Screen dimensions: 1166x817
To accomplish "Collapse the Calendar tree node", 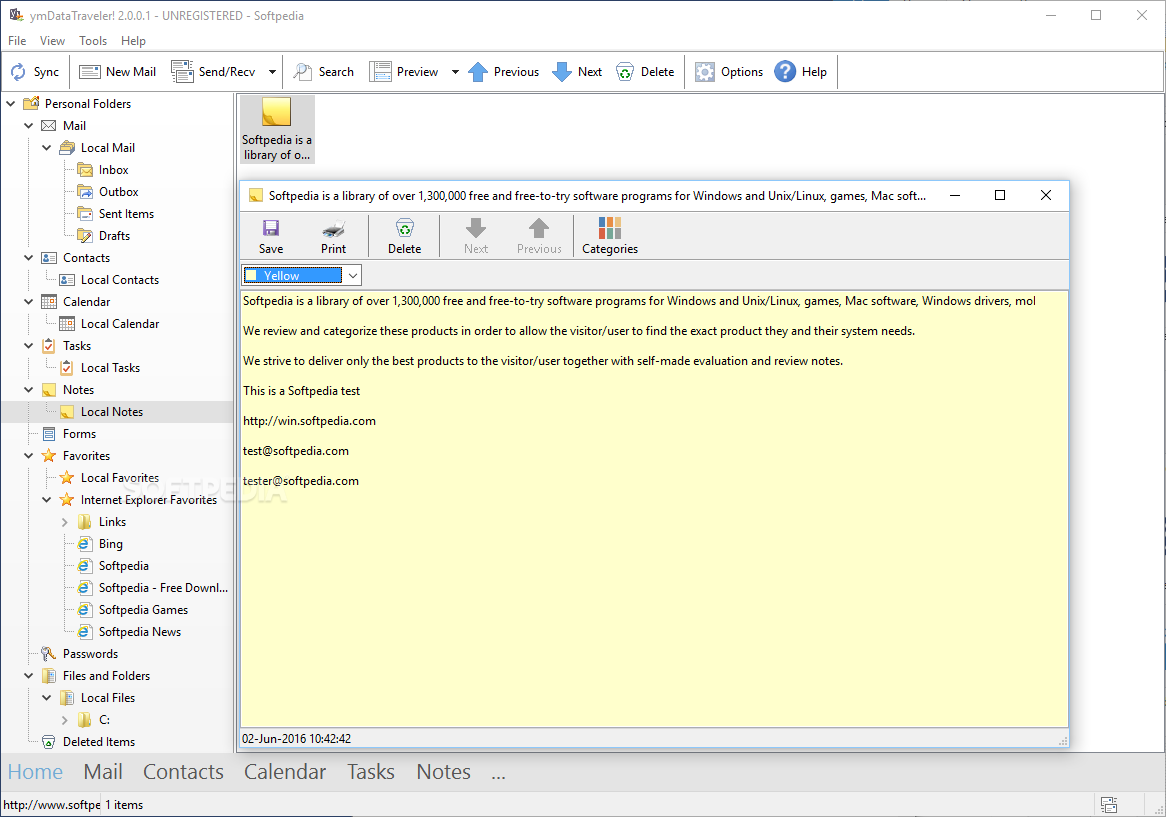I will pos(28,302).
